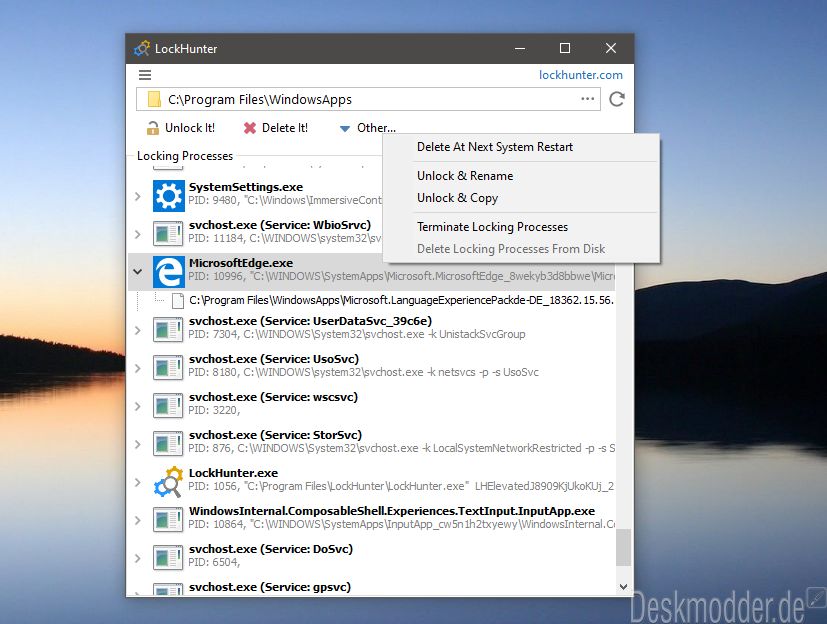827x624 pixels.
Task: Select Unlock & Rename option
Action: [521, 176]
